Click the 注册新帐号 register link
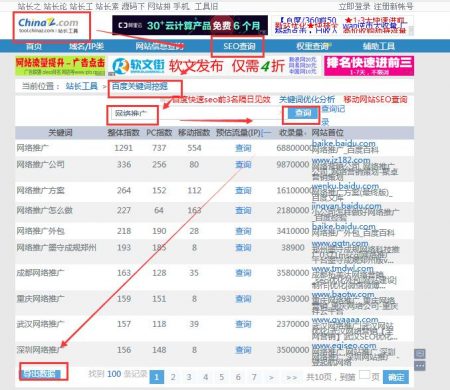The width and height of the screenshot is (450, 390). (393, 6)
